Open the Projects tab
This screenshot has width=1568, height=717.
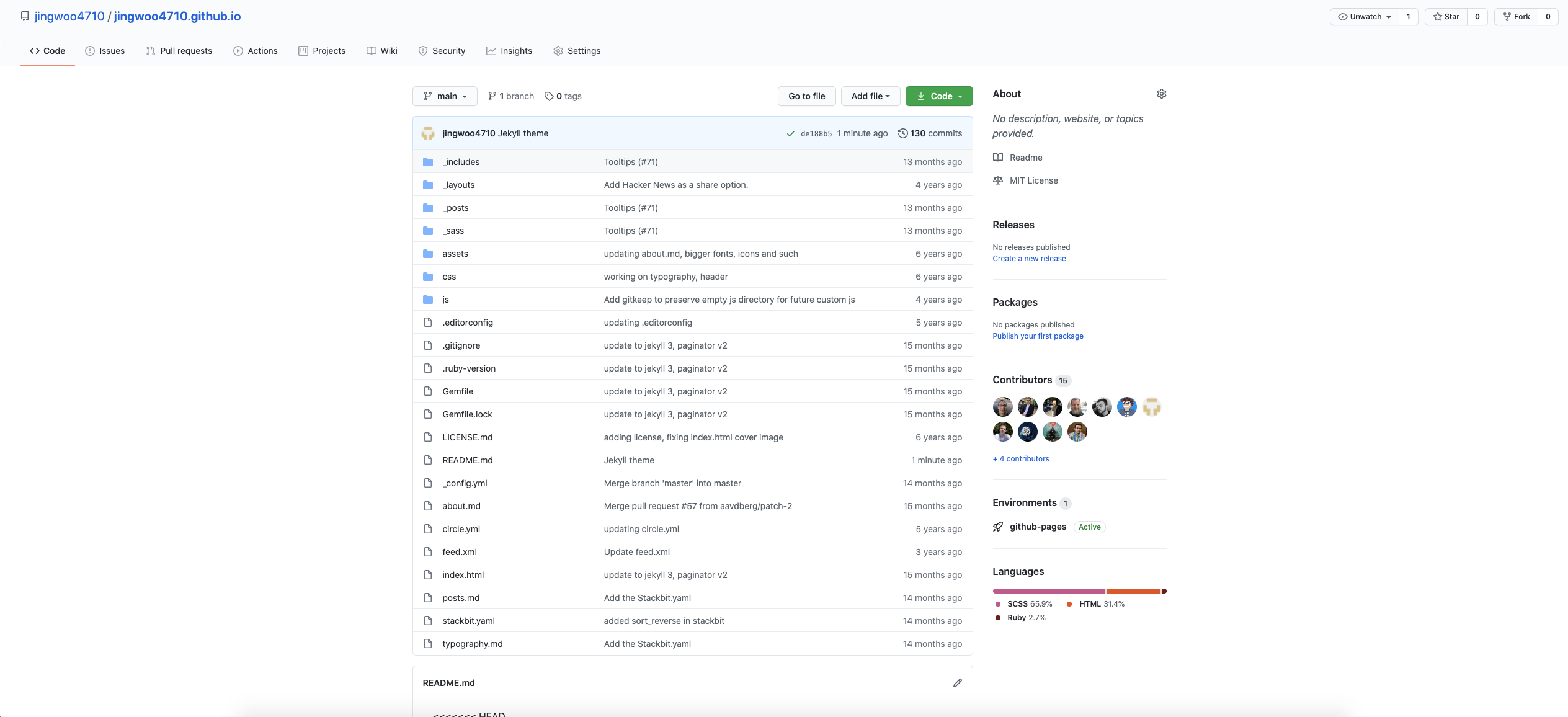[x=321, y=51]
